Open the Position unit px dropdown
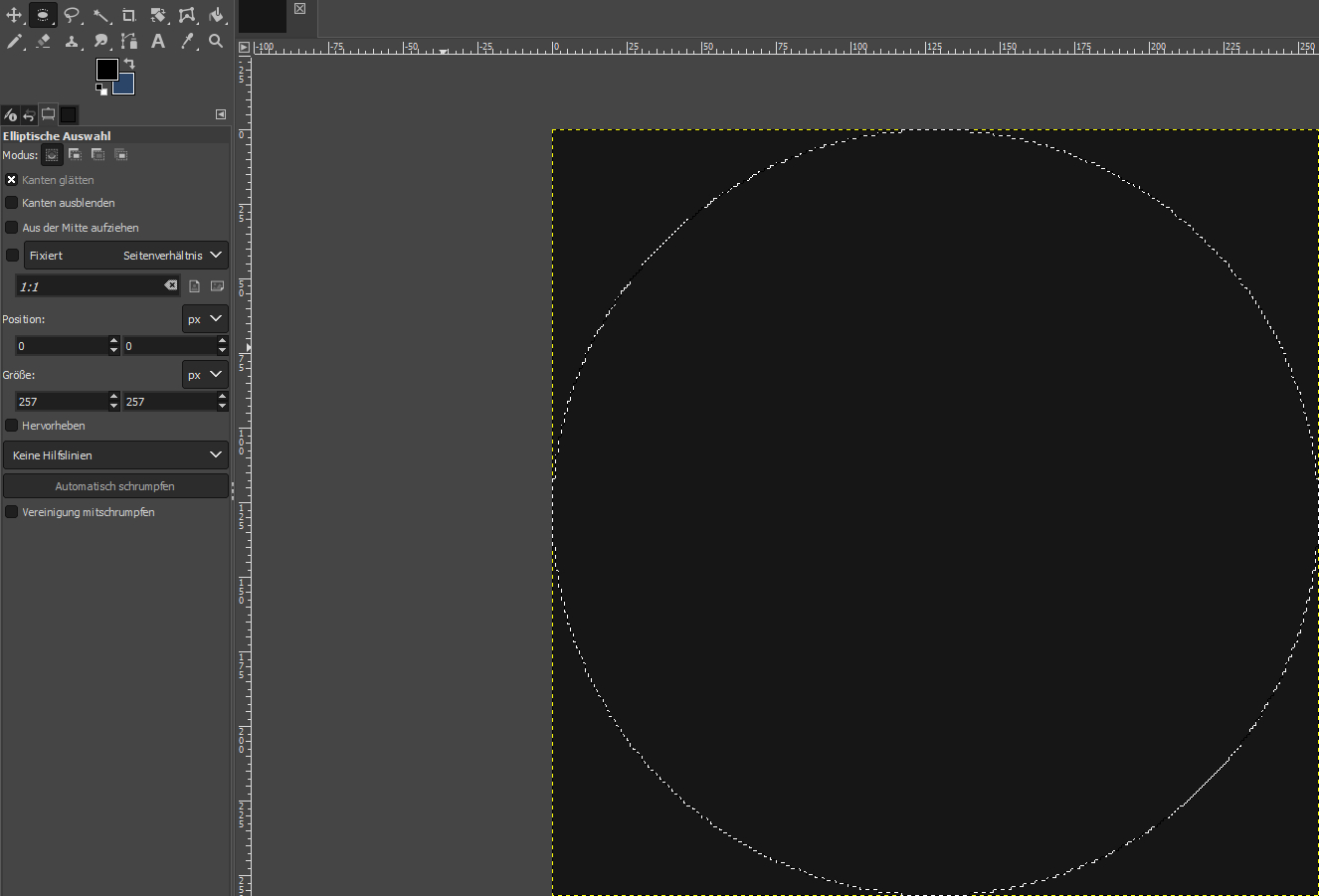 point(205,319)
